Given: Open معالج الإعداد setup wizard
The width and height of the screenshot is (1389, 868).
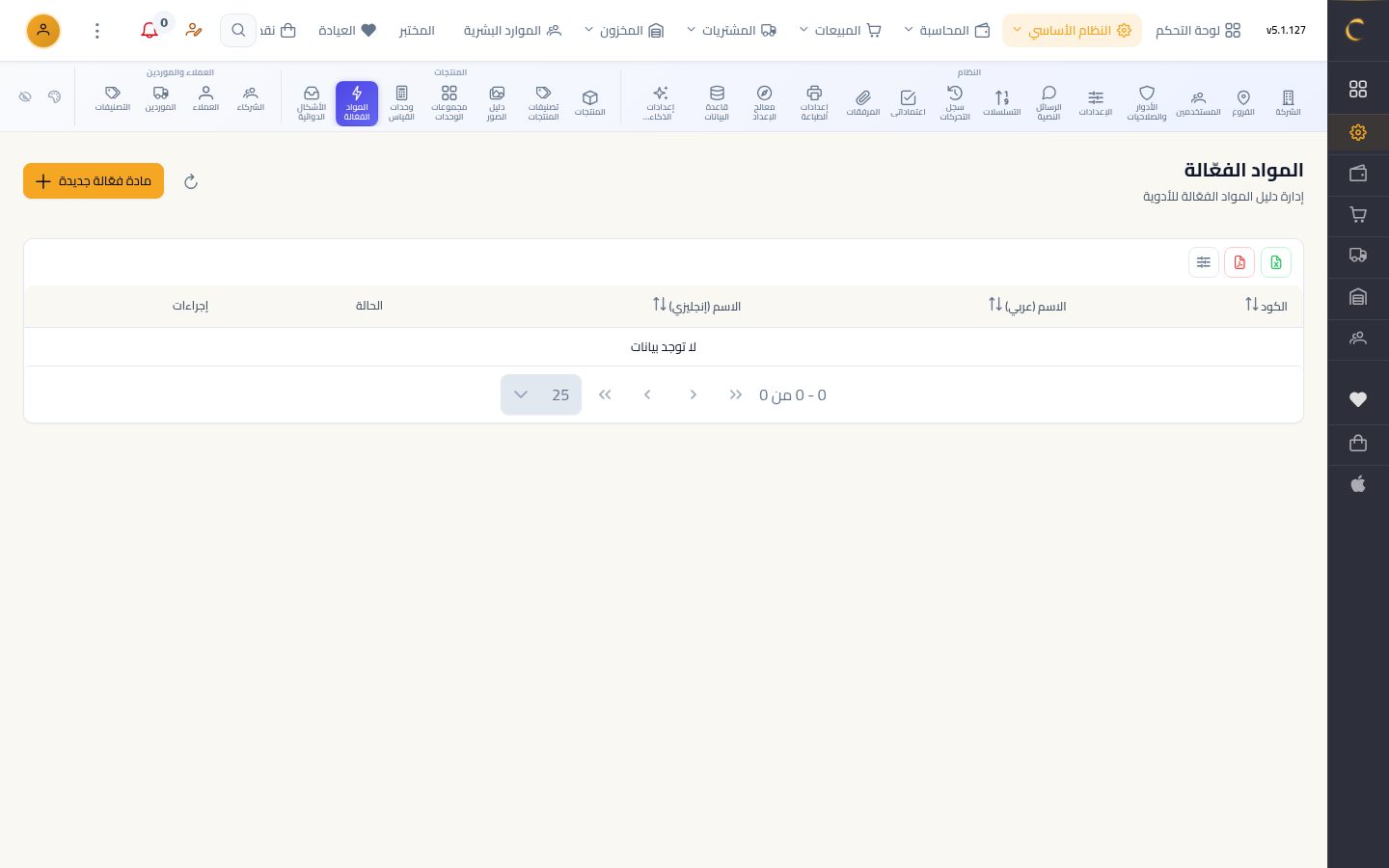Looking at the screenshot, I should click(764, 103).
